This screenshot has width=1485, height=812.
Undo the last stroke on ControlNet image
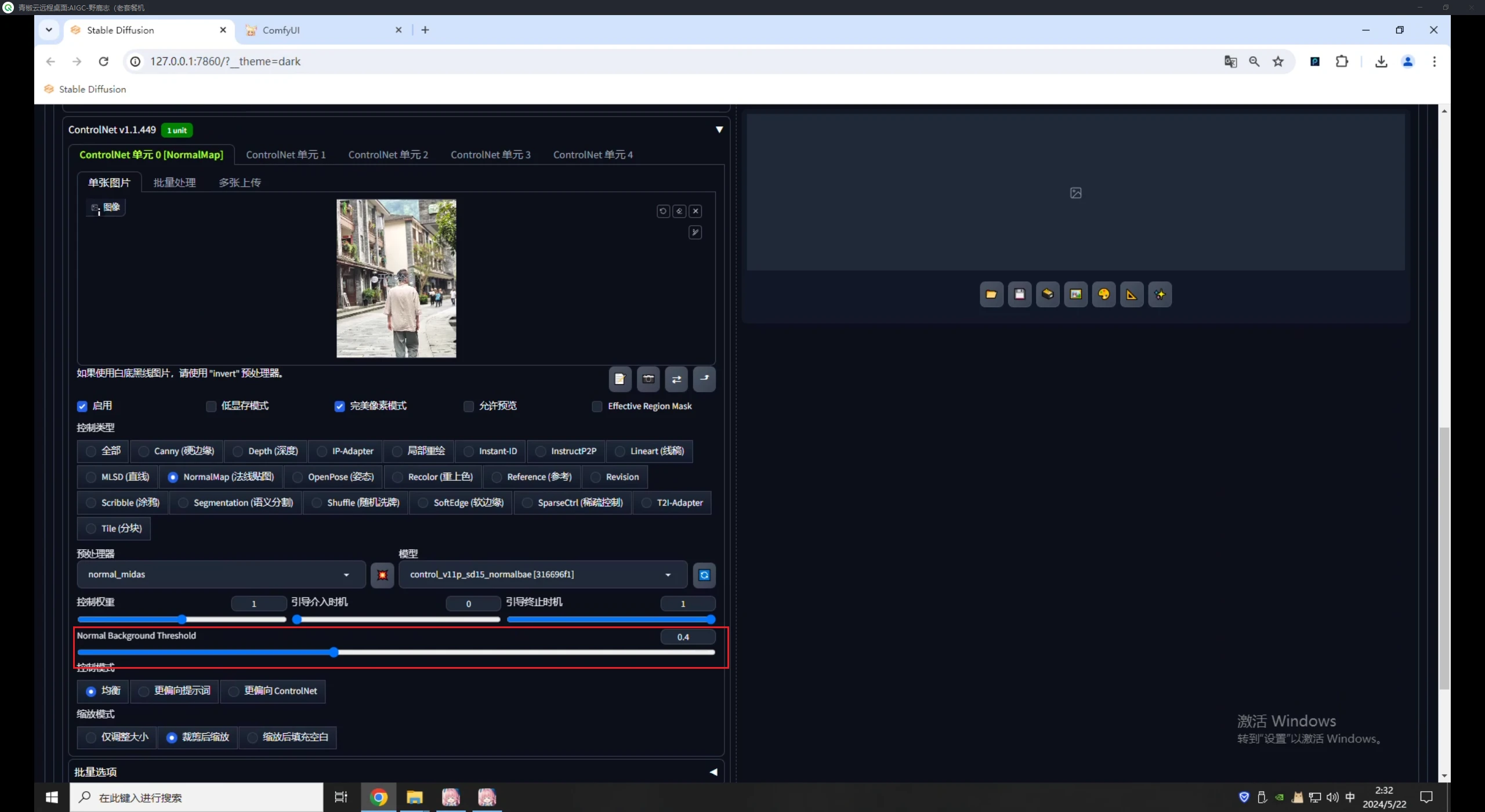pos(662,211)
